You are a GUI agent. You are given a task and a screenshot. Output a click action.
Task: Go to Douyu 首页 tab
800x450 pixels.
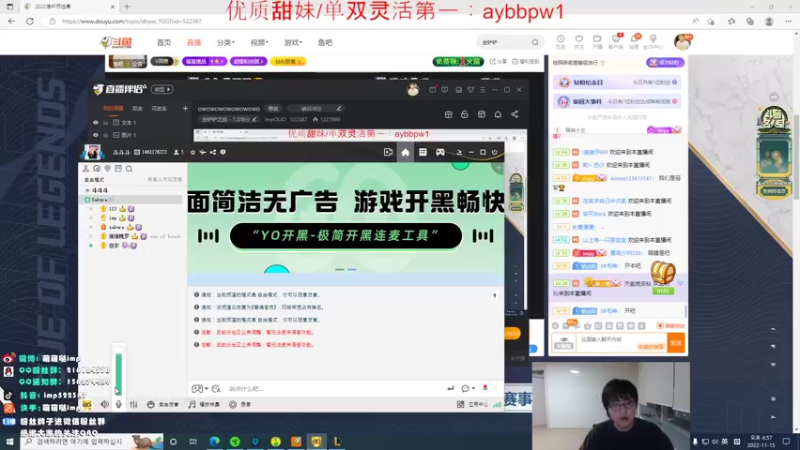point(164,42)
